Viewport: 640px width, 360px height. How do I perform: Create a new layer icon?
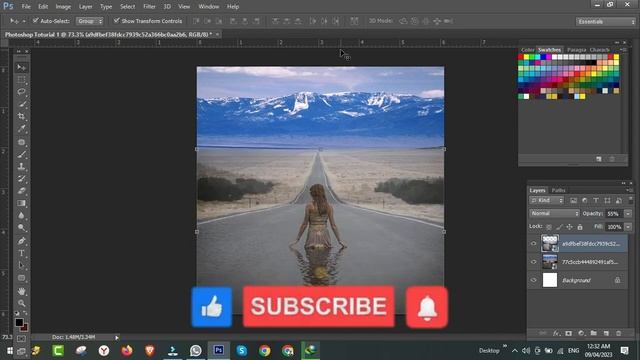(606, 333)
